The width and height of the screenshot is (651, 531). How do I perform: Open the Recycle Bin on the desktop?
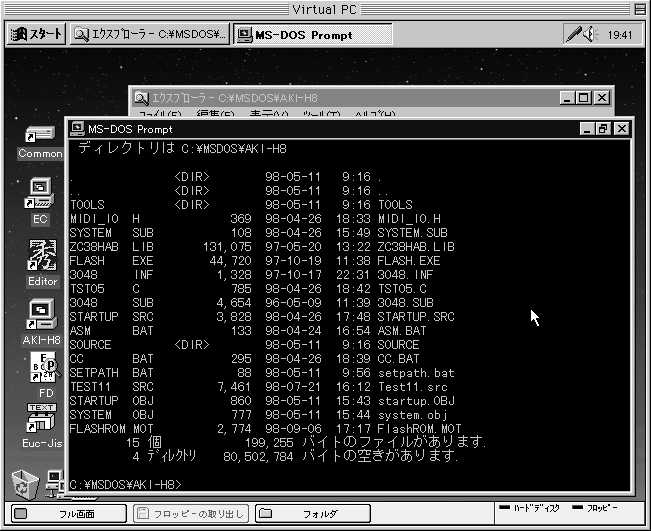tap(24, 484)
